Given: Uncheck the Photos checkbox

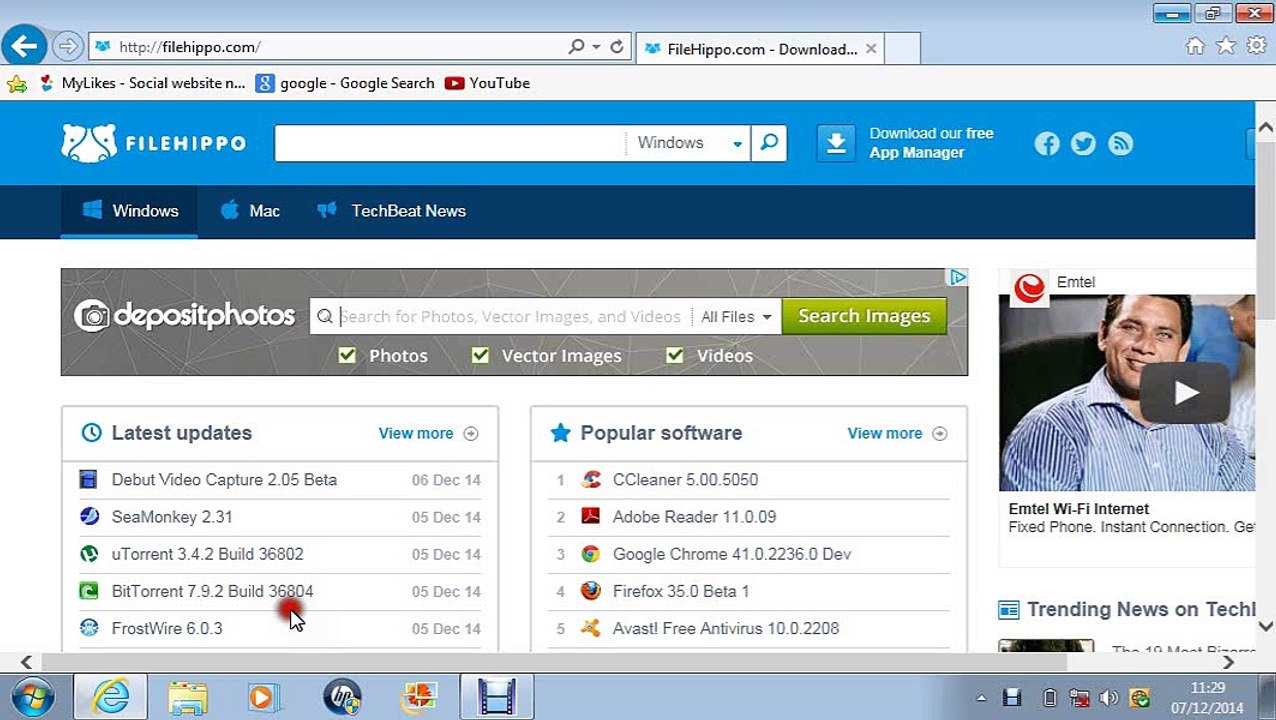Looking at the screenshot, I should click(347, 355).
